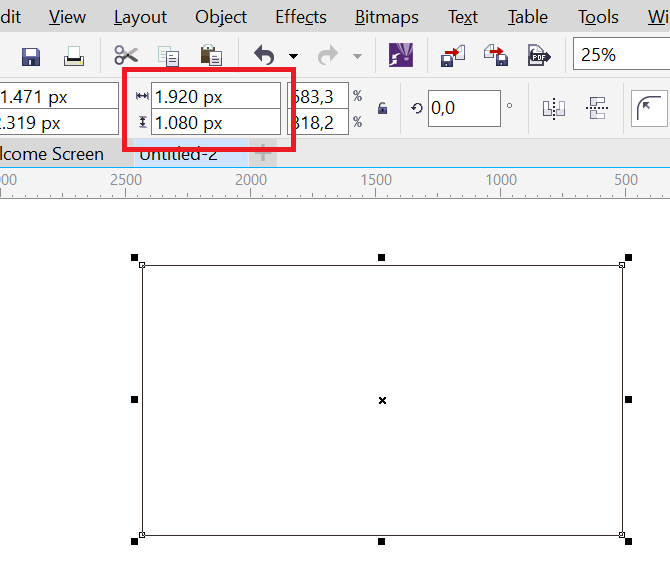Click the bottom-left selection handle of rectangle
The height and width of the screenshot is (588, 670).
tap(134, 541)
